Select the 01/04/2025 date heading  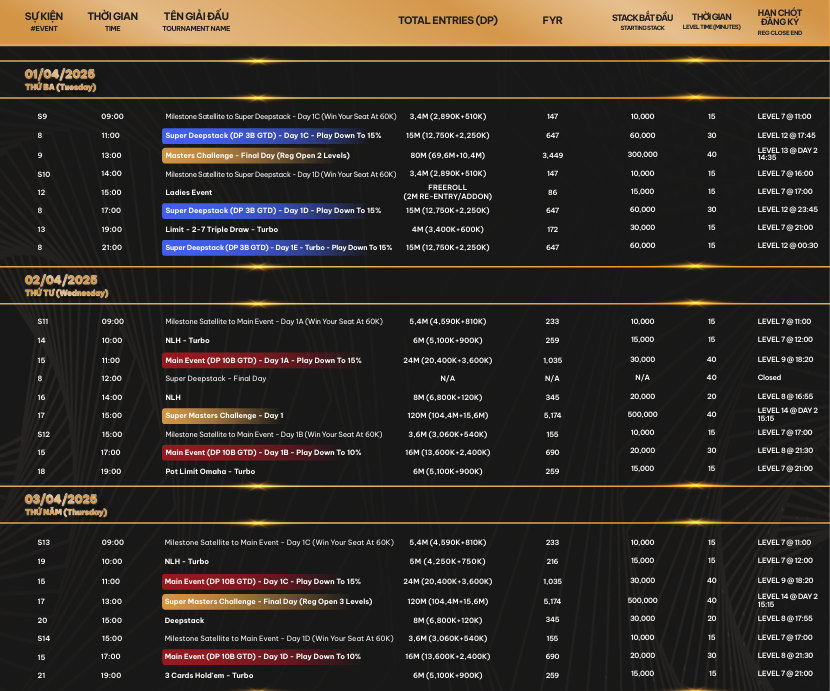point(60,74)
